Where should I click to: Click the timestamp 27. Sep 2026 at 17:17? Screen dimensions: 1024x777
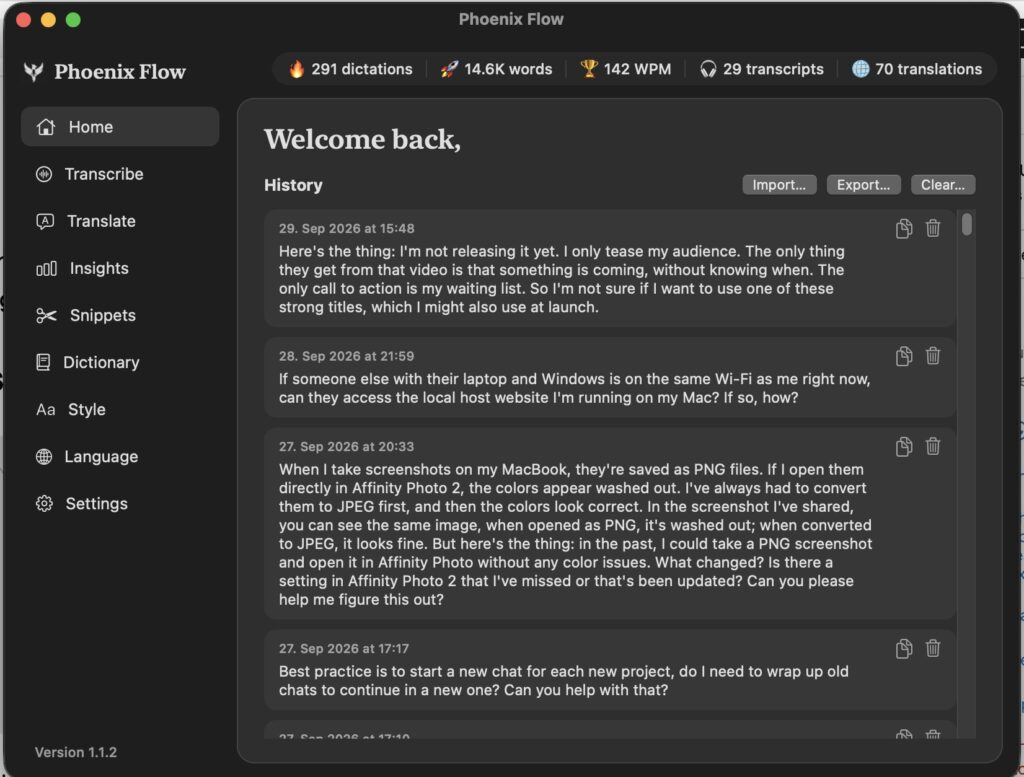click(x=344, y=649)
